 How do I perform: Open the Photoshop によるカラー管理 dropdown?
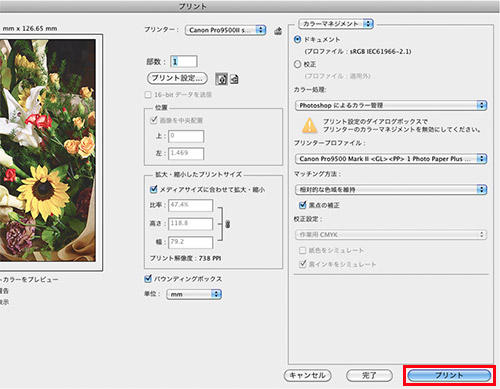point(391,105)
